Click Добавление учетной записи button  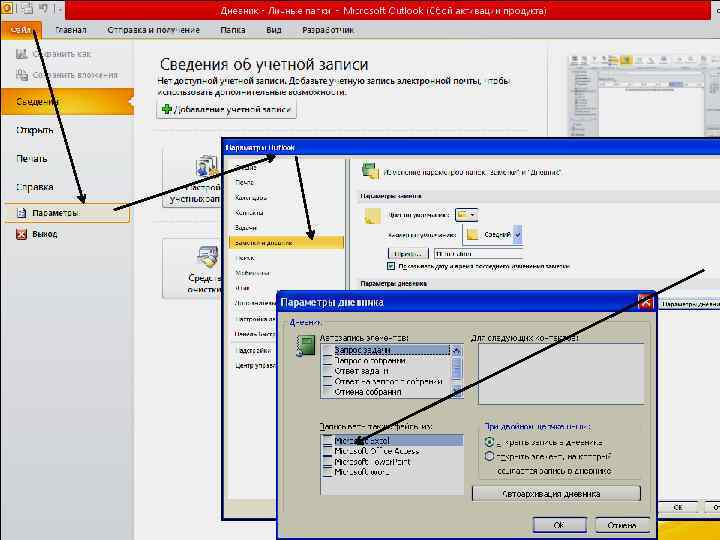pyautogui.click(x=226, y=109)
